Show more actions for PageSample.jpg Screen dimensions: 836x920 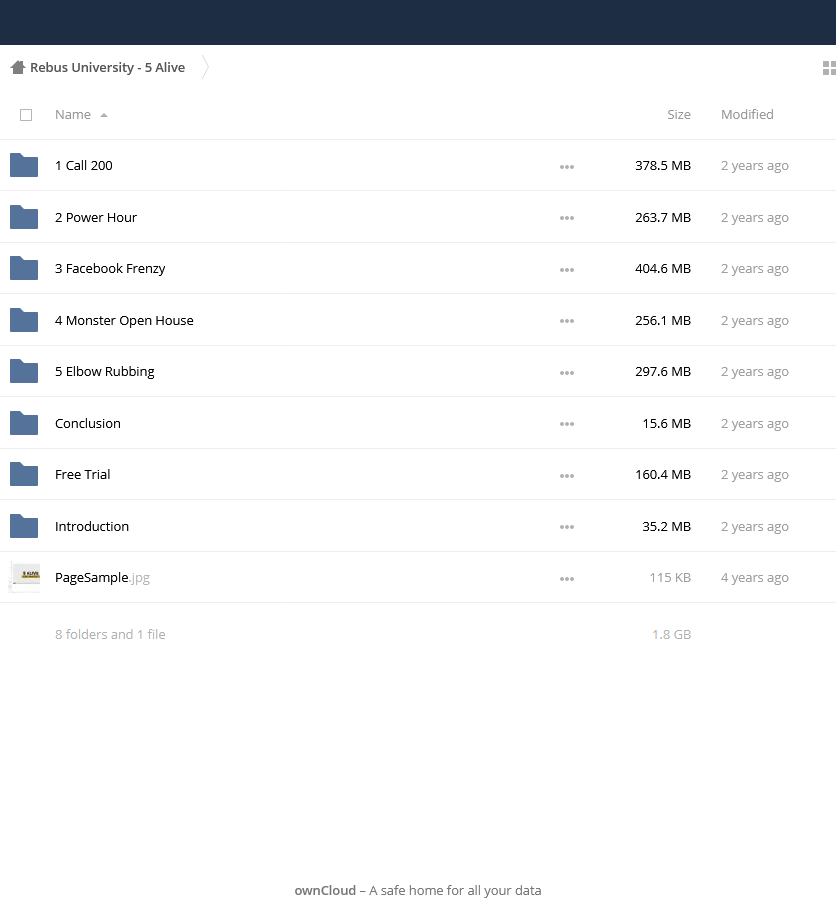(567, 579)
